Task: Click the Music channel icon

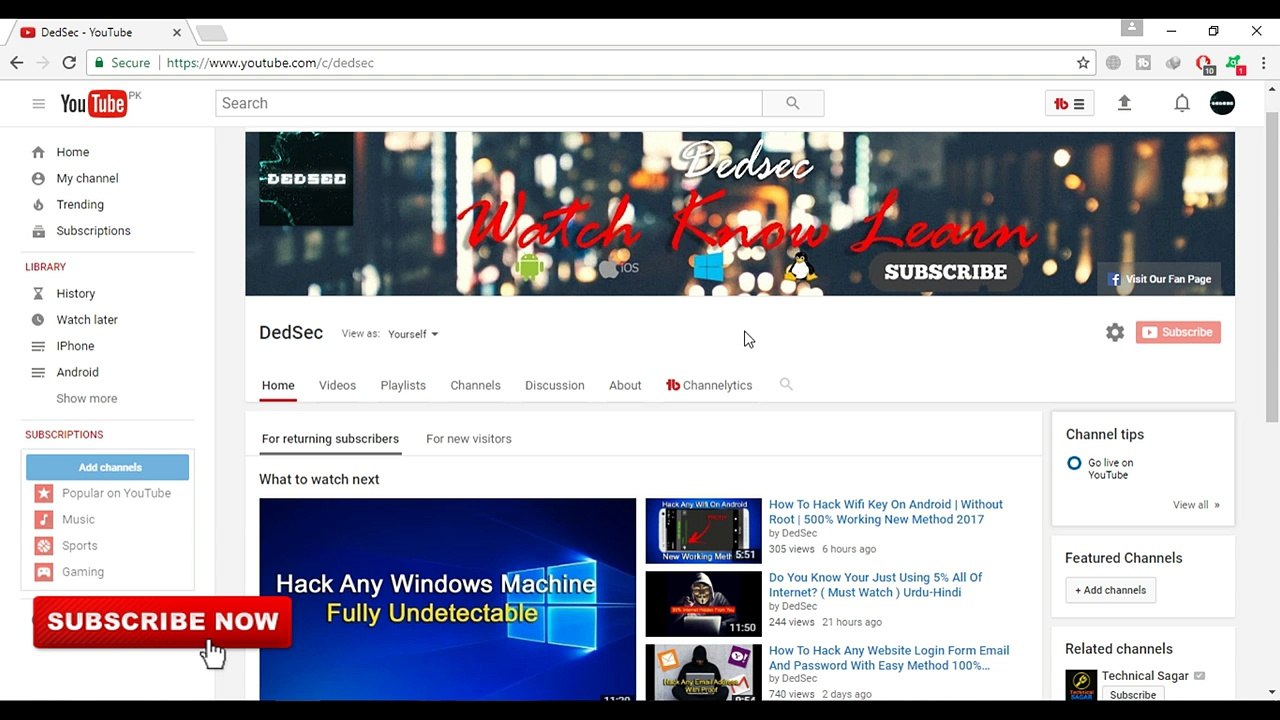Action: (44, 519)
